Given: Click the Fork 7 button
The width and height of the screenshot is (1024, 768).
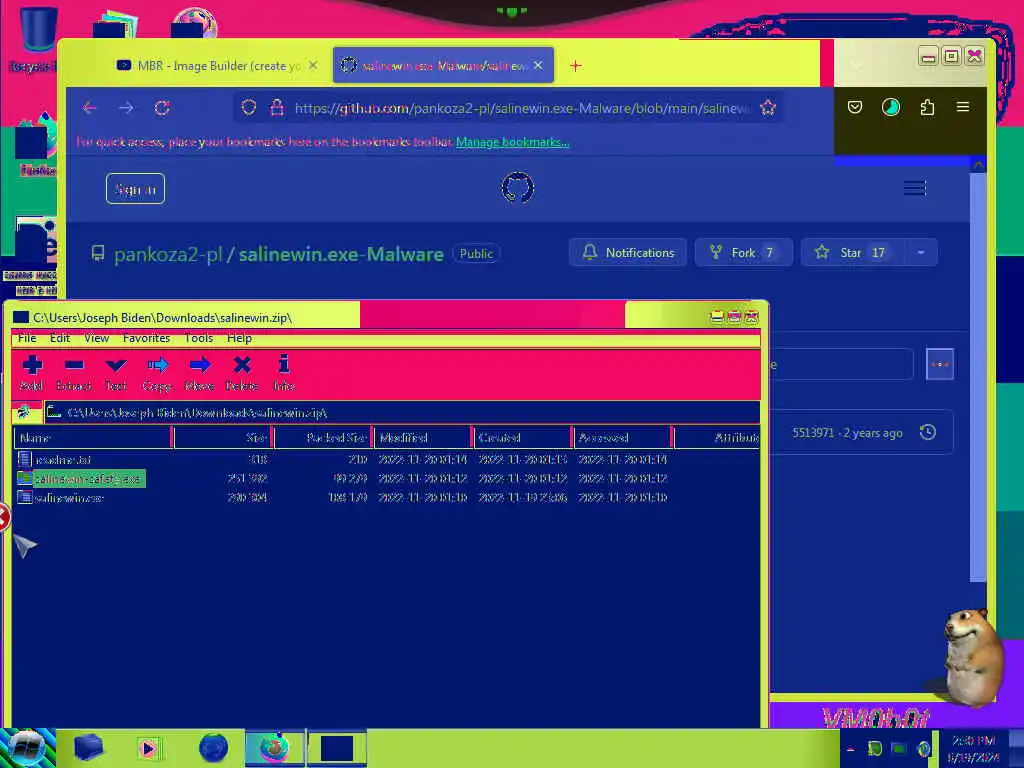Looking at the screenshot, I should tap(743, 253).
